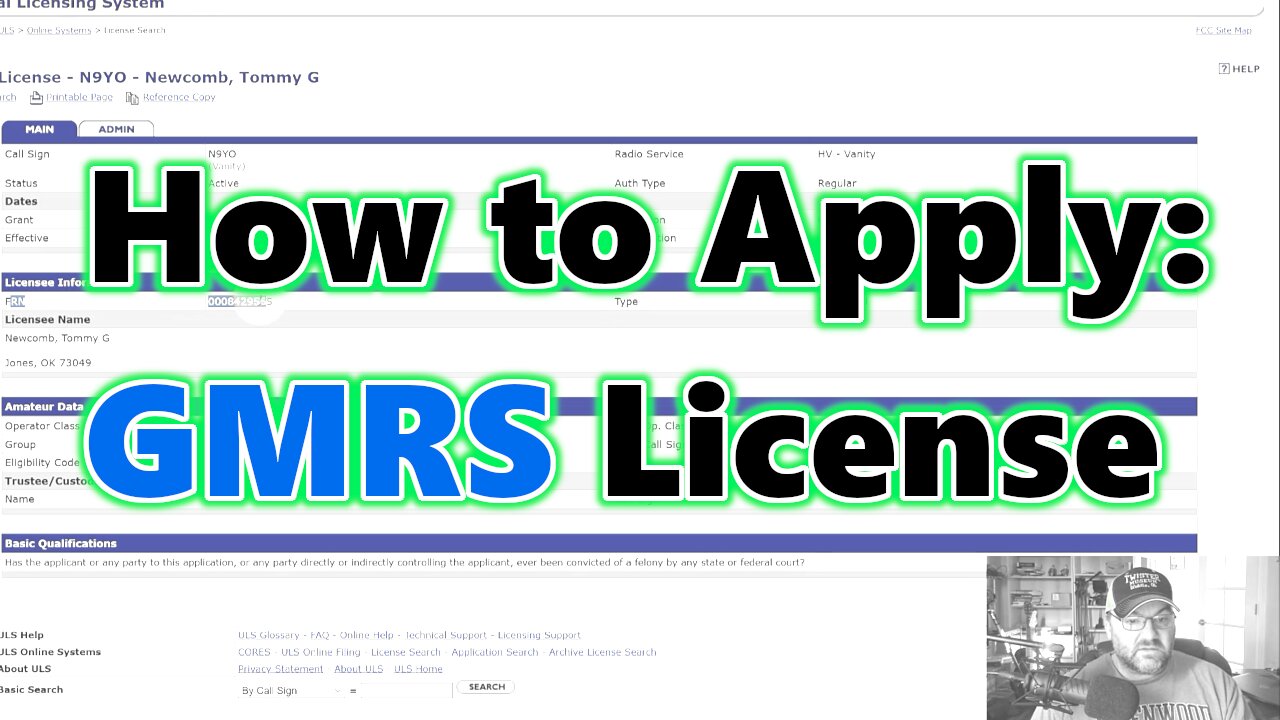
Task: Go to Archive License Search
Action: point(601,652)
